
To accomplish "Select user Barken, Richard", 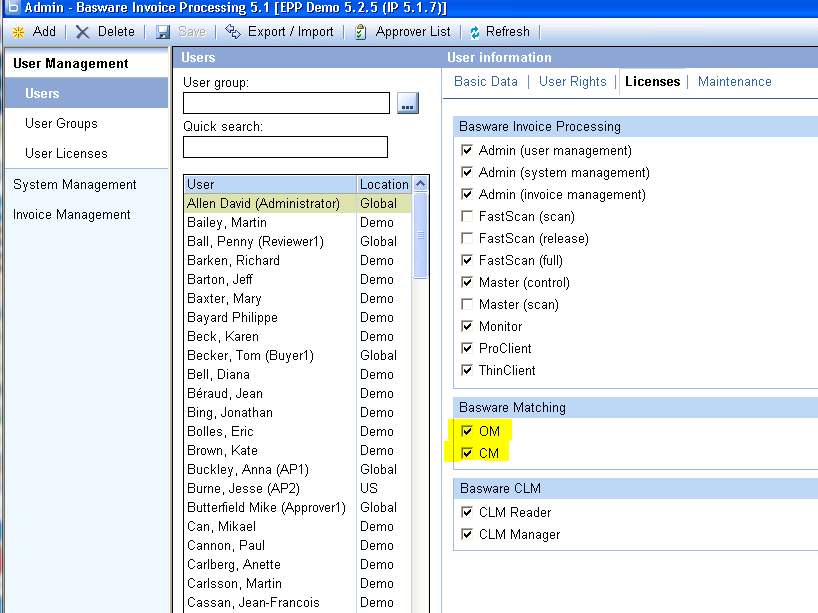I will click(298, 260).
